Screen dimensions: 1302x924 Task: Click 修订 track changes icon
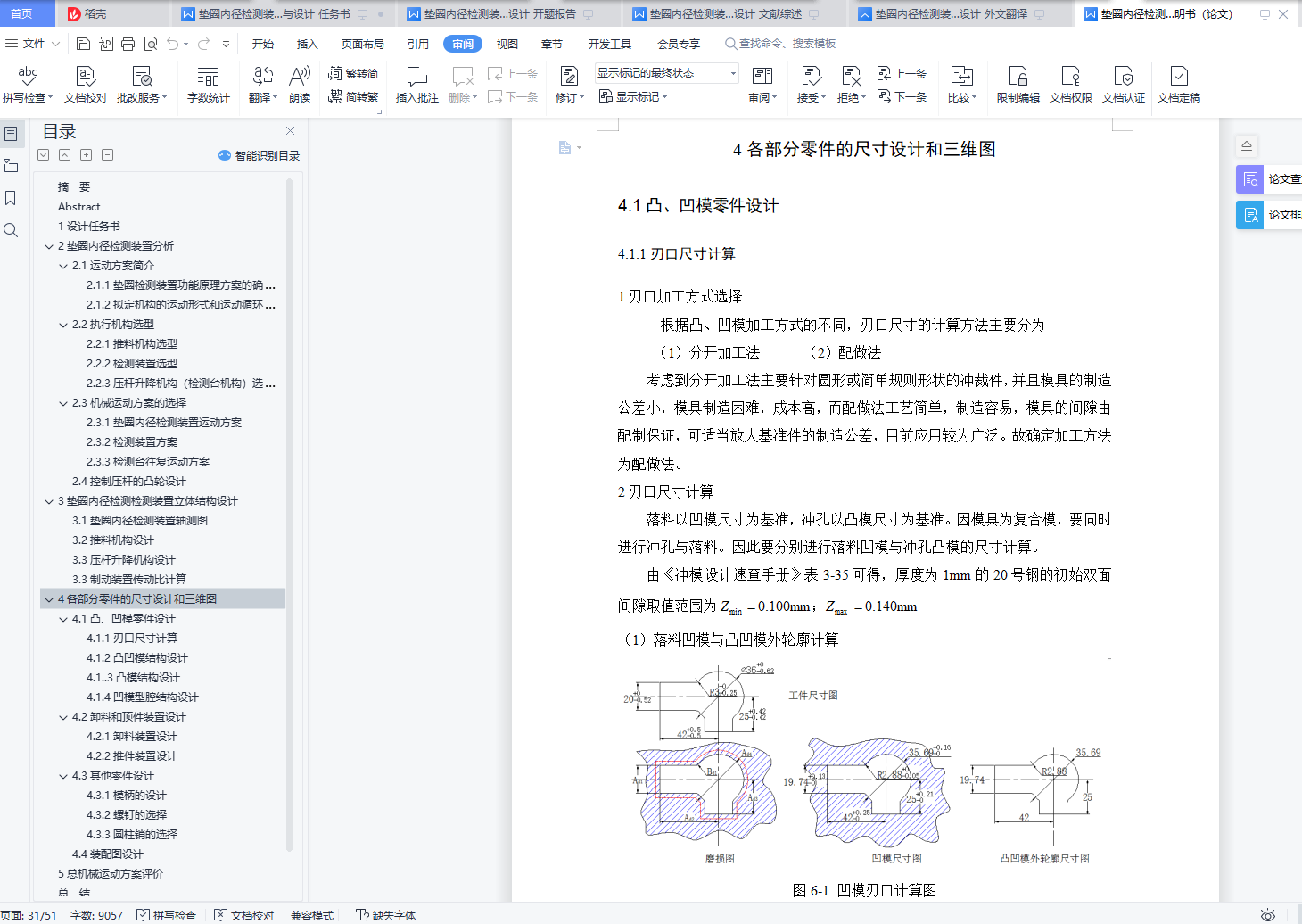click(569, 77)
